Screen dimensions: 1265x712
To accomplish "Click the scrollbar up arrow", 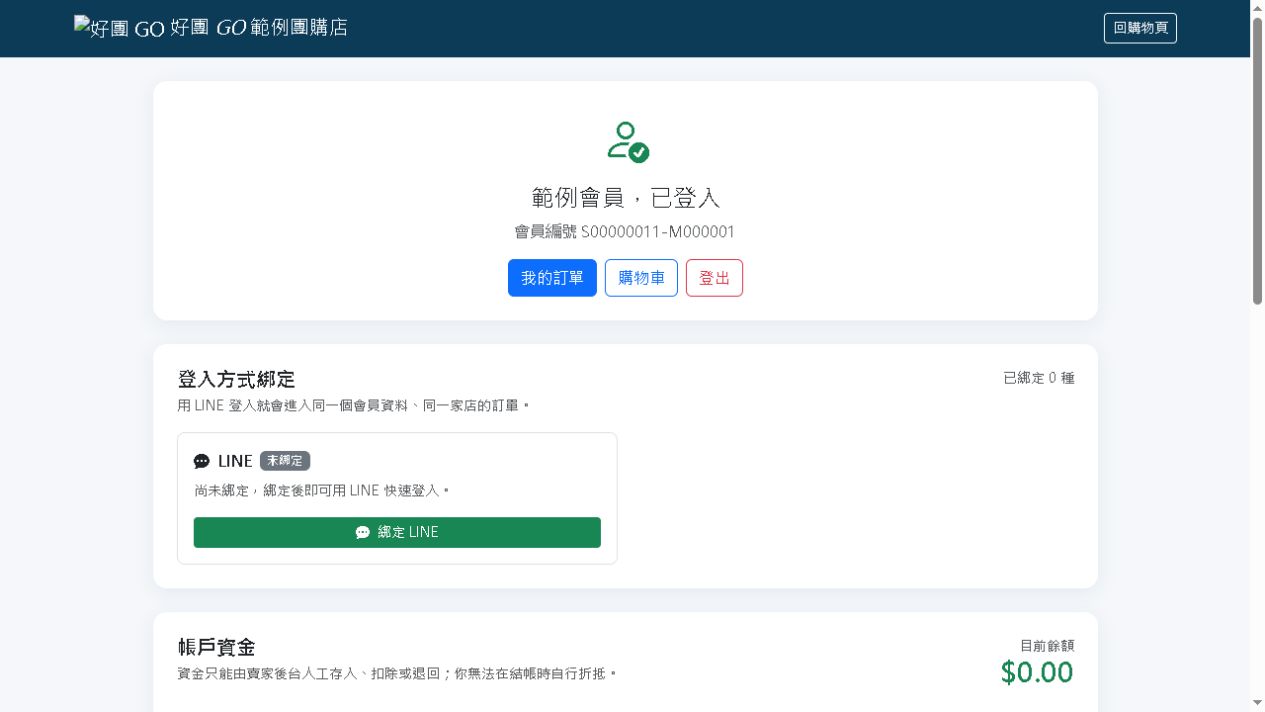I will (1258, 8).
